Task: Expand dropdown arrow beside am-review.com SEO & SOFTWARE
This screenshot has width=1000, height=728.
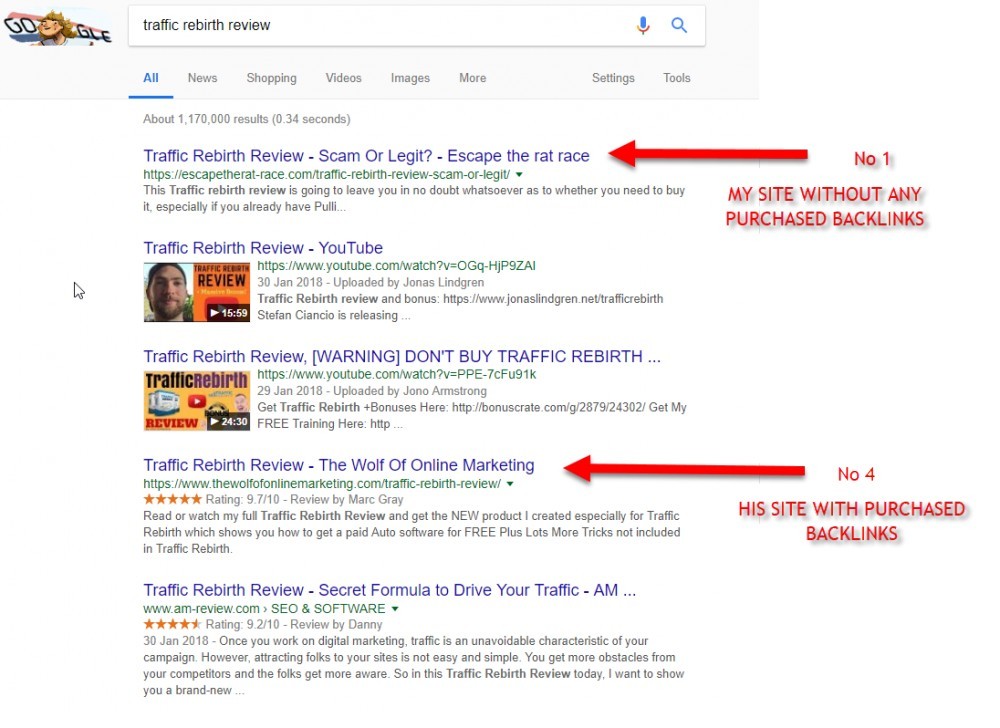Action: (x=395, y=609)
